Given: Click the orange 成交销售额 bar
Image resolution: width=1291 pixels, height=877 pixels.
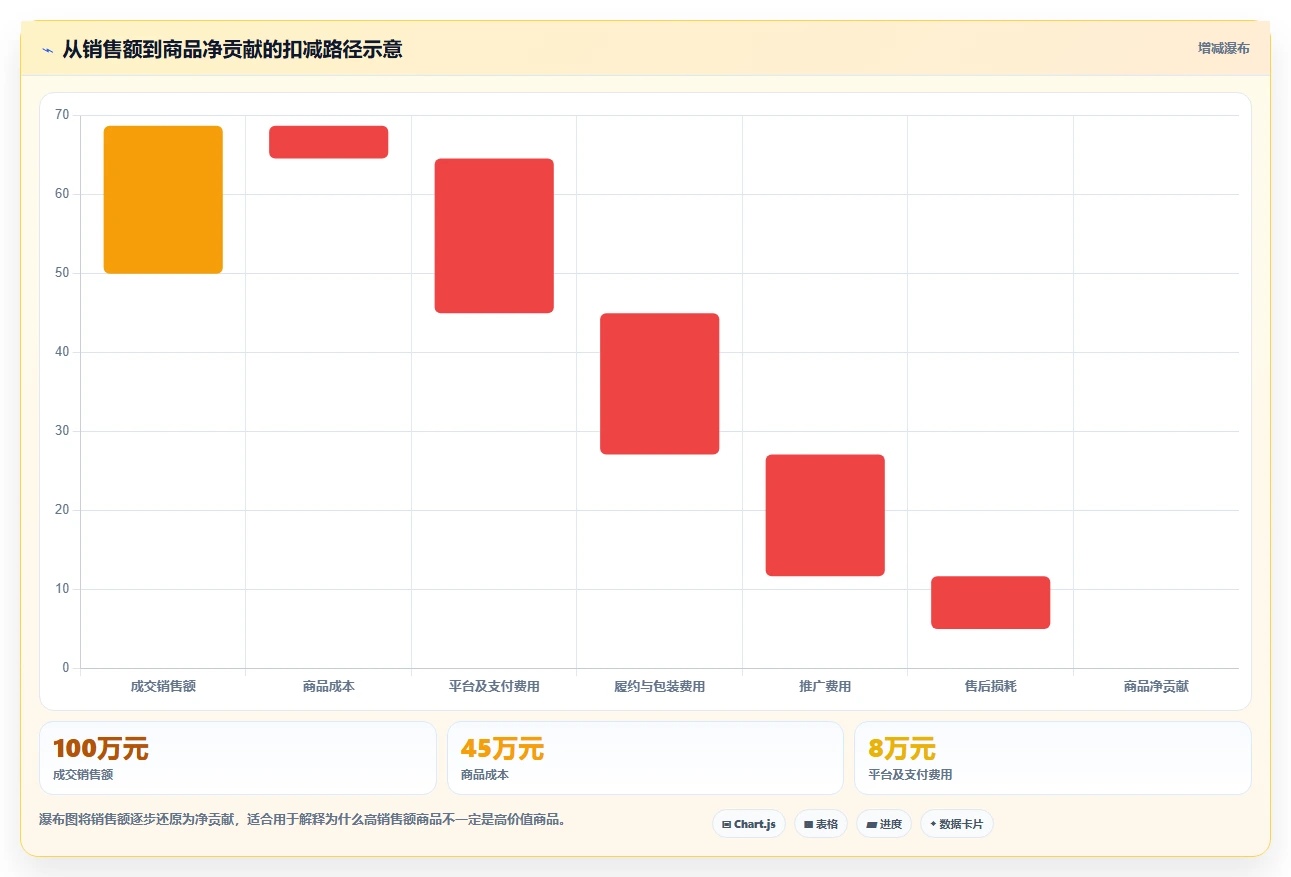Looking at the screenshot, I should 163,200.
